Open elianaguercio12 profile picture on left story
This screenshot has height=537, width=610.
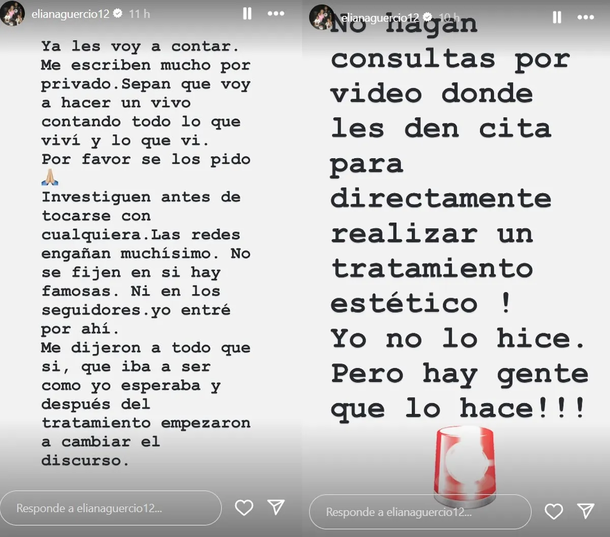pos(12,13)
